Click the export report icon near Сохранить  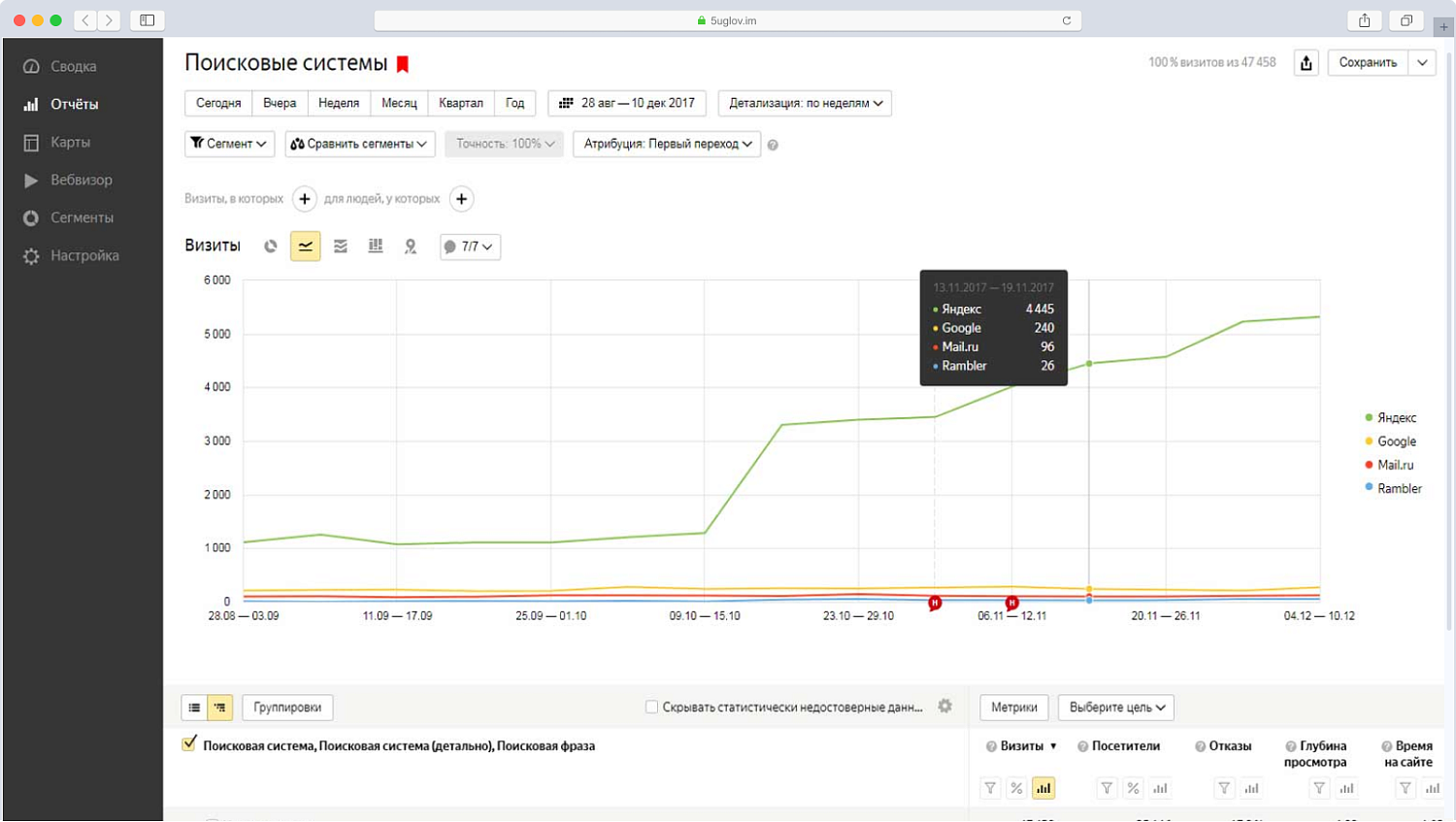point(1307,63)
